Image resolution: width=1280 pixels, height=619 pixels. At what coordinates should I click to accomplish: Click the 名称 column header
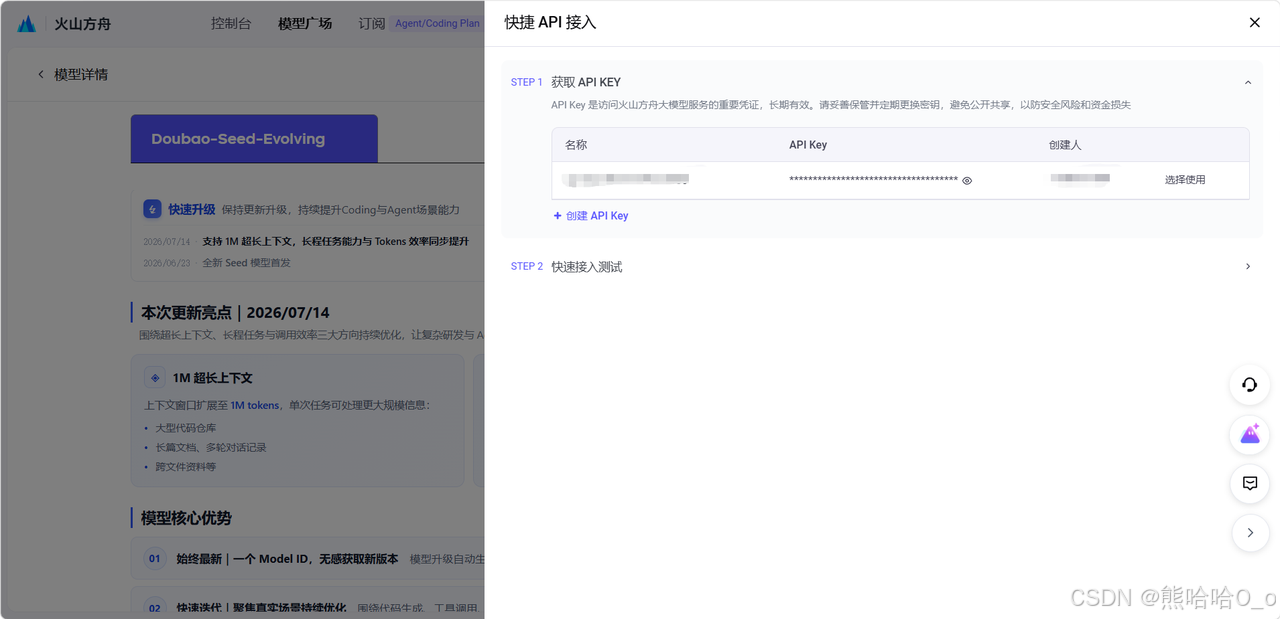[x=576, y=145]
